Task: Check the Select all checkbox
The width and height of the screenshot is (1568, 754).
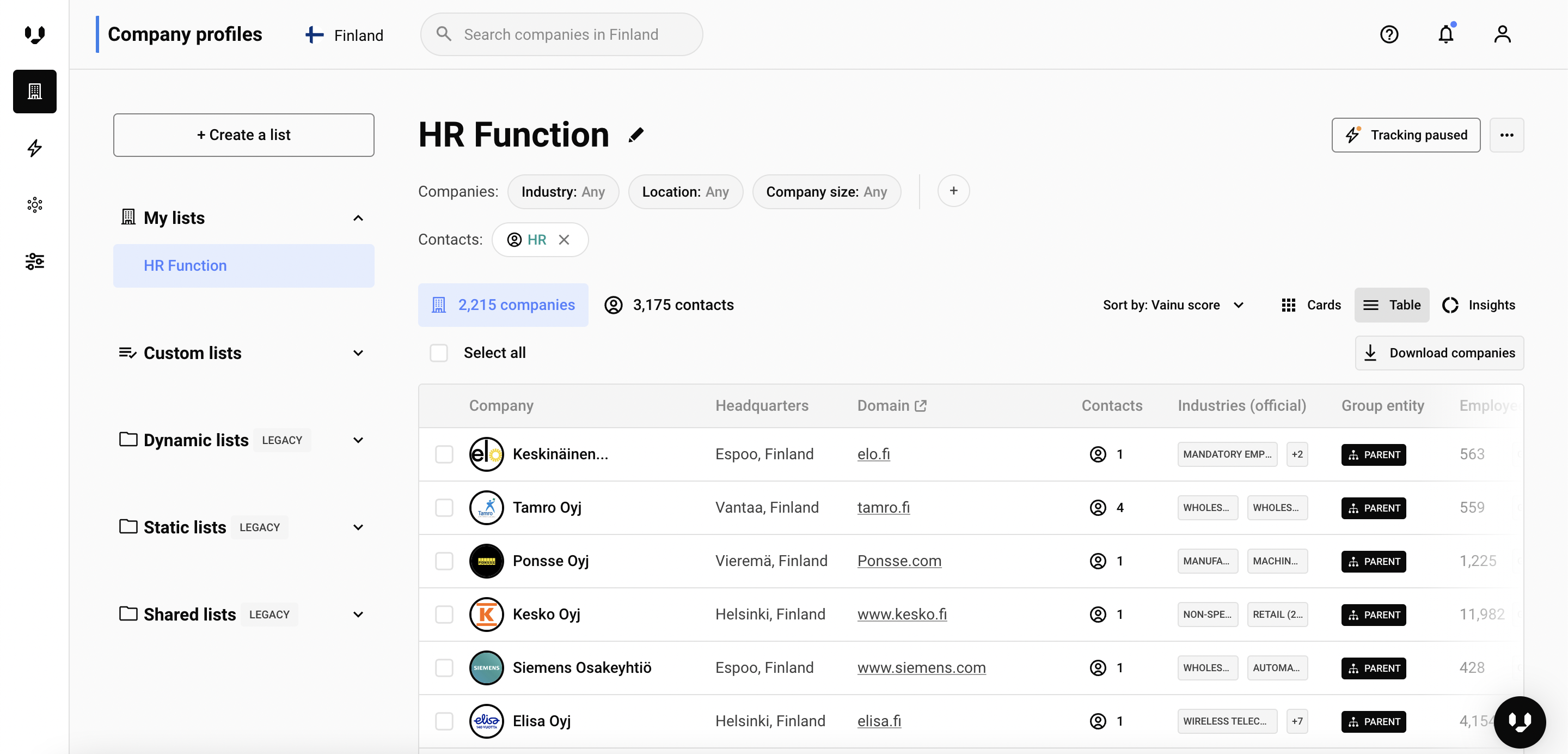Action: point(438,352)
